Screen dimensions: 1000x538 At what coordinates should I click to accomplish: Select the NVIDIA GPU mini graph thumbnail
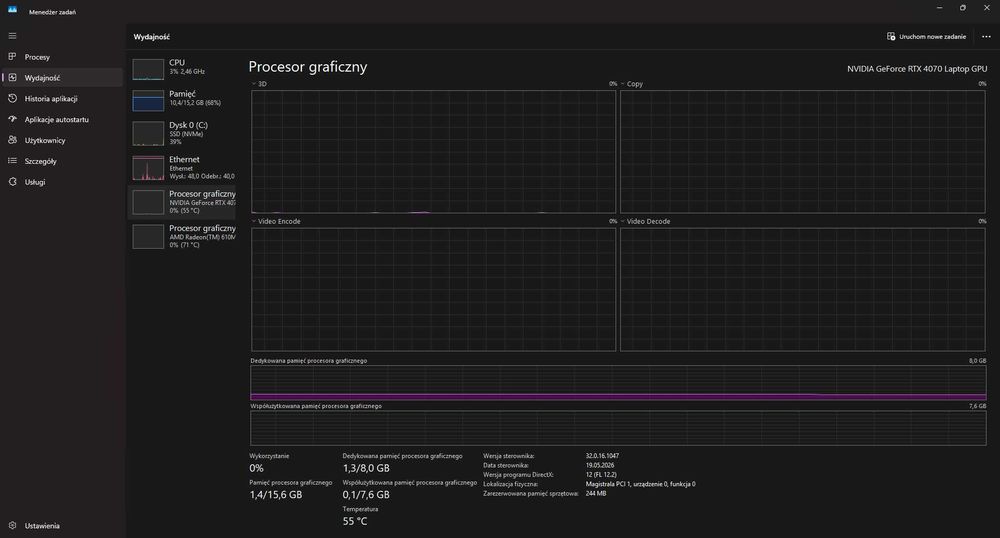coord(148,203)
